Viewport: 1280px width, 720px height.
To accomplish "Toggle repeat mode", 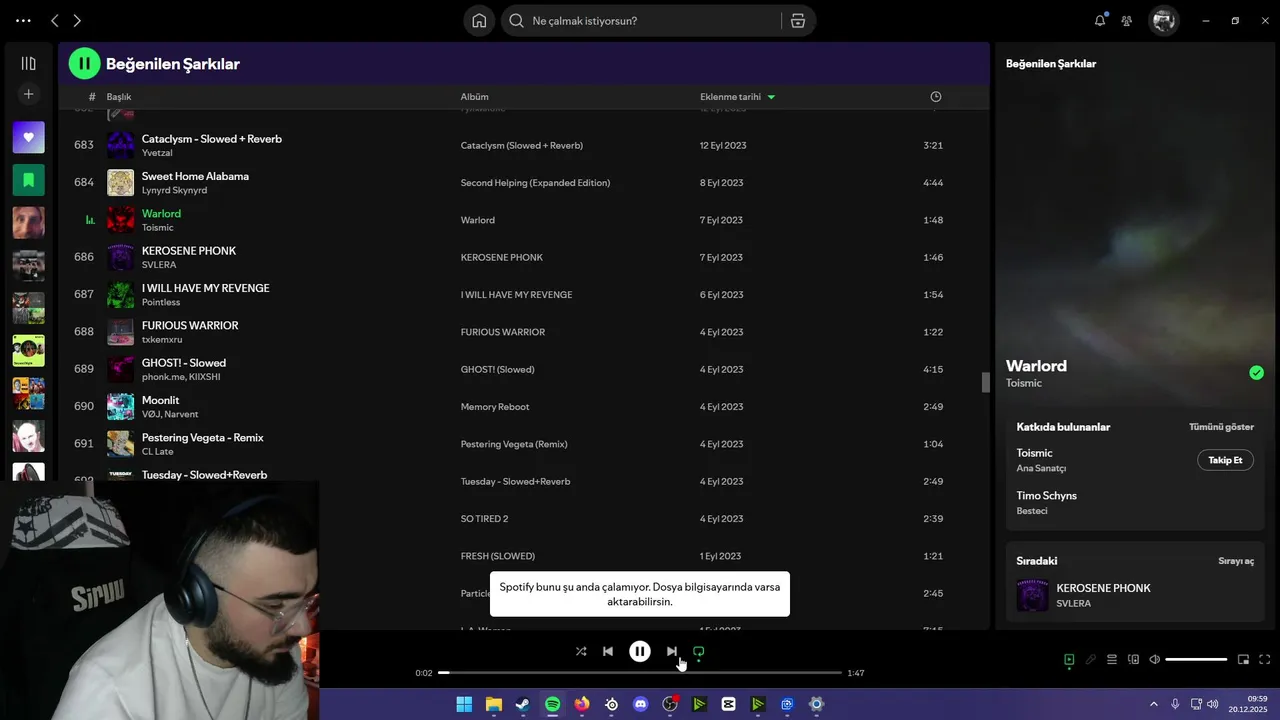I will pyautogui.click(x=699, y=651).
